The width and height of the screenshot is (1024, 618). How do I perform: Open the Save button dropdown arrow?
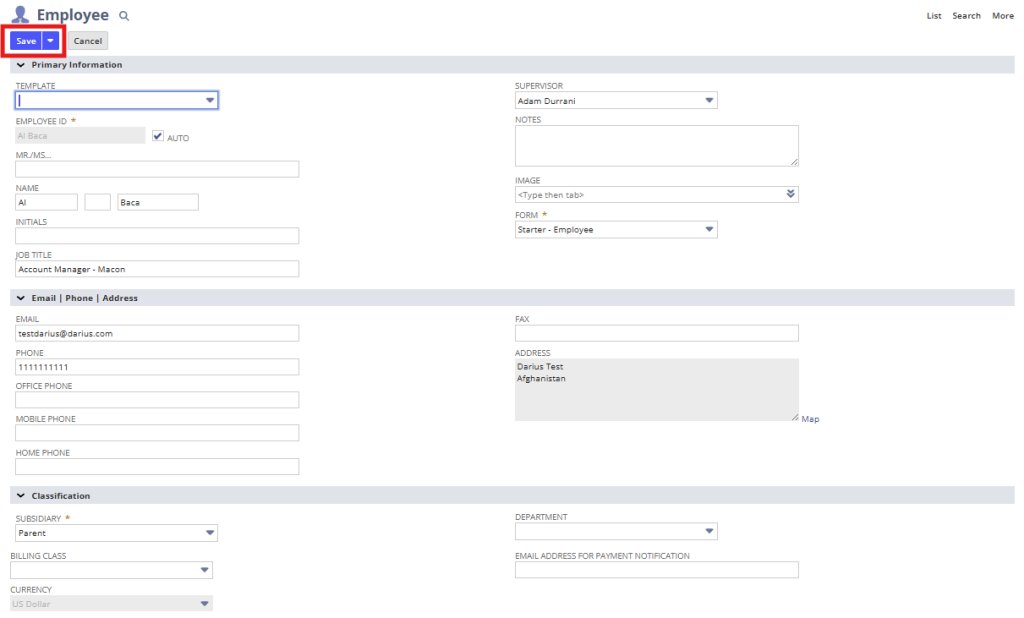coord(51,41)
